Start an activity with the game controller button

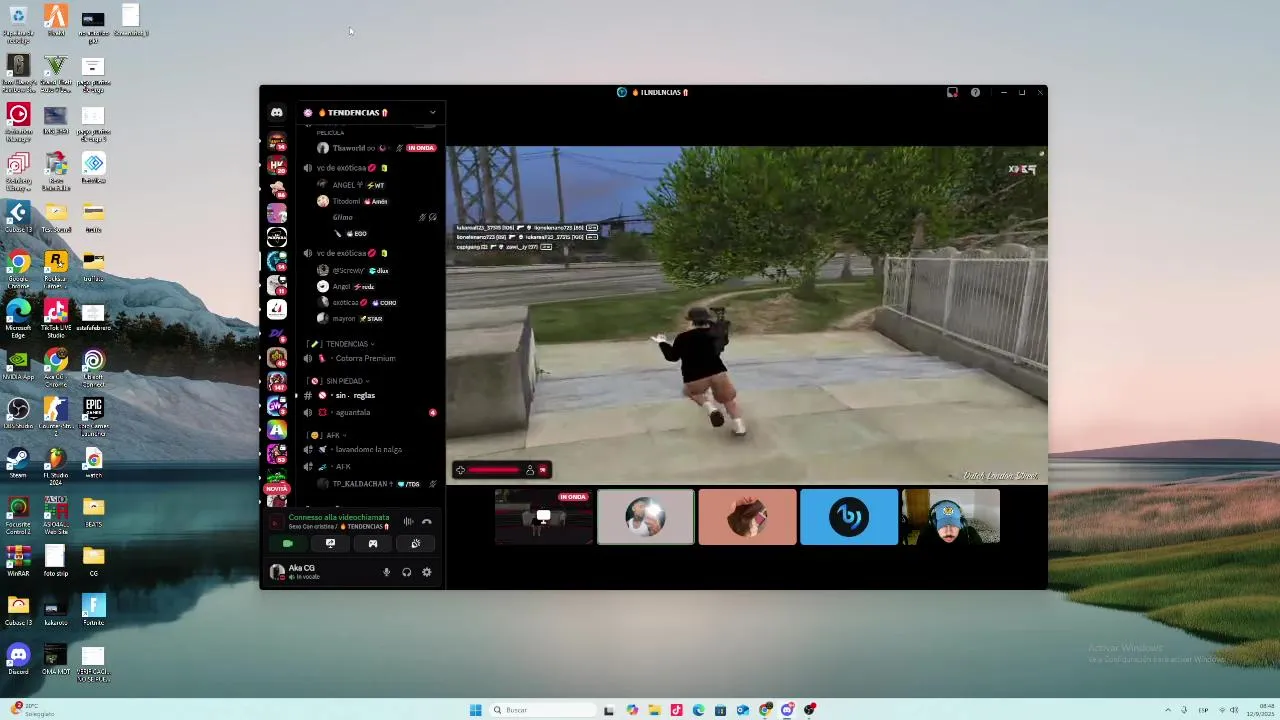373,544
